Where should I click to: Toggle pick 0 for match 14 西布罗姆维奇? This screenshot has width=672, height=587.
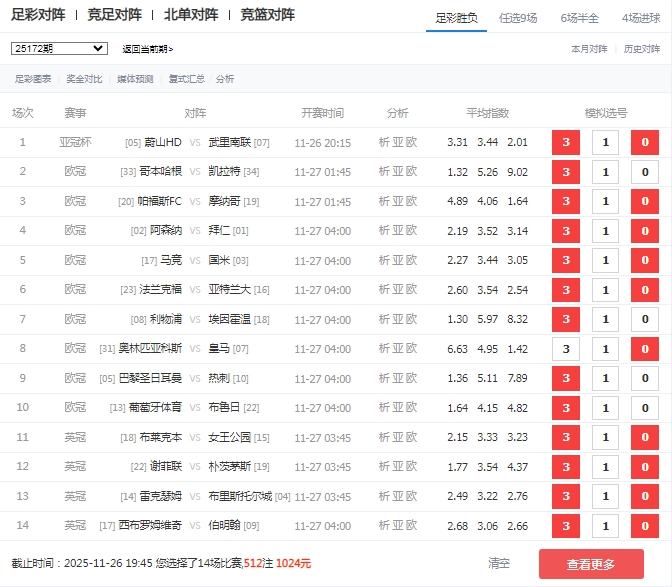click(644, 526)
